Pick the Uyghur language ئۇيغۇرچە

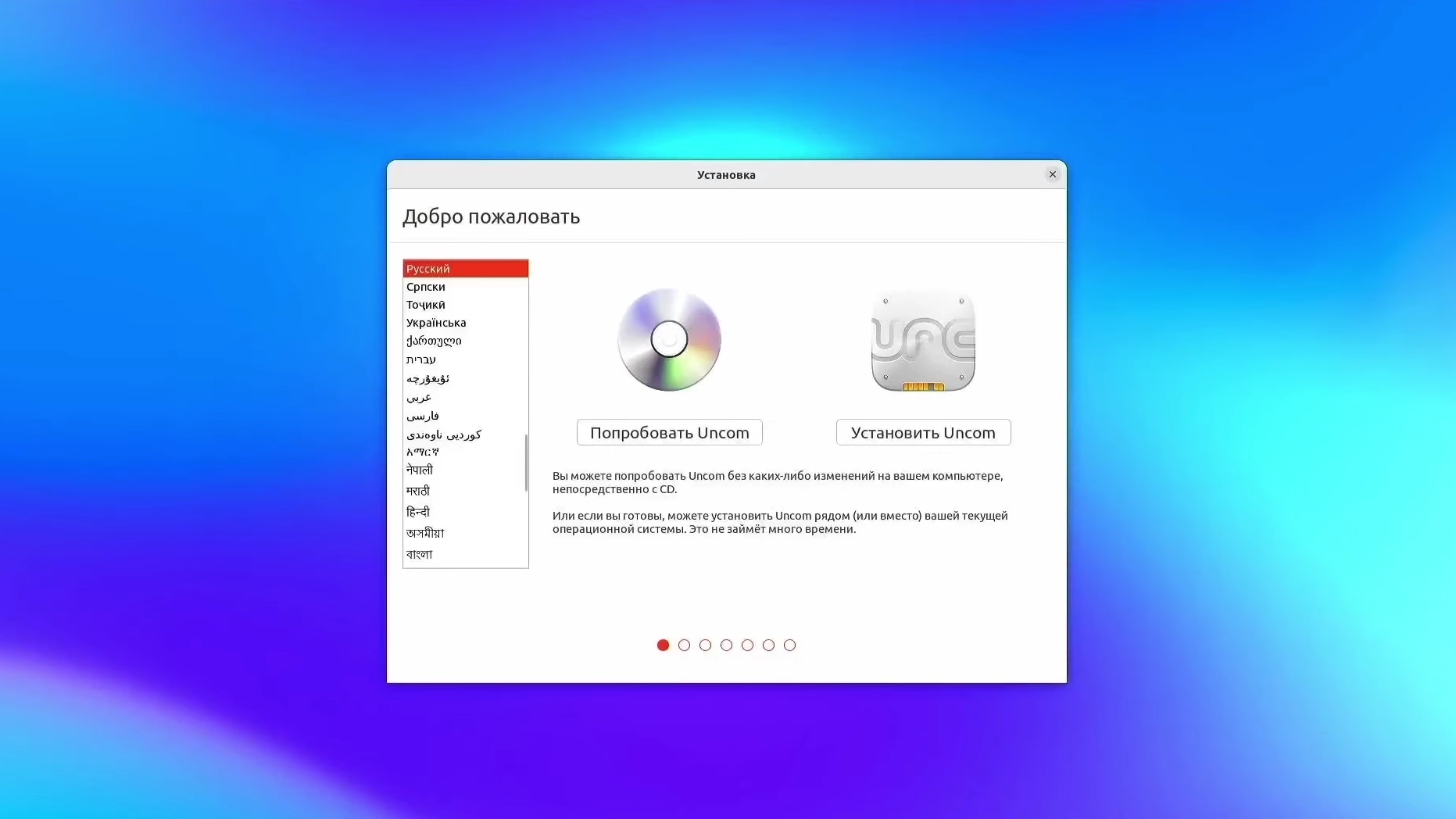pos(466,378)
